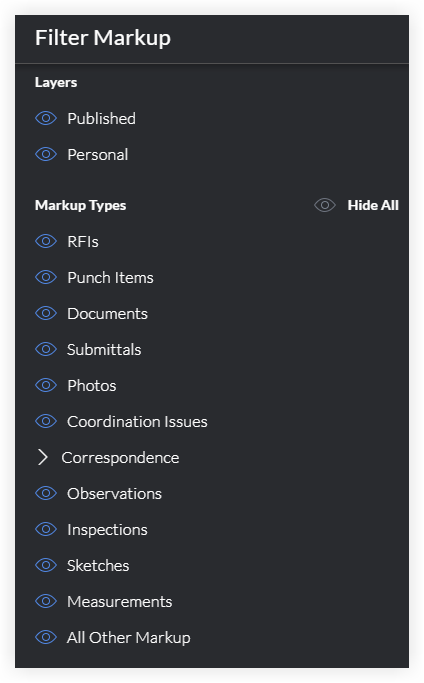
Task: Toggle visibility of Personal layer
Action: (46, 154)
